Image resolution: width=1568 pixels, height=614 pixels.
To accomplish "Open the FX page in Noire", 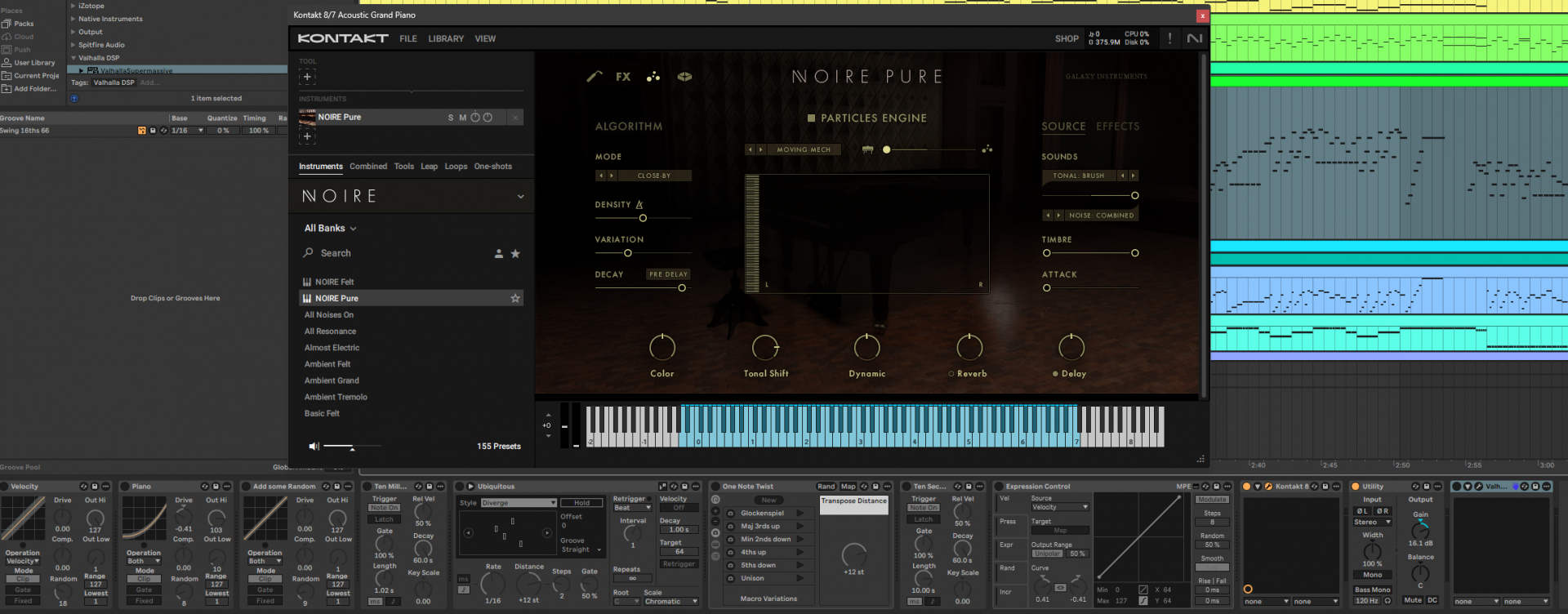I will pos(623,77).
